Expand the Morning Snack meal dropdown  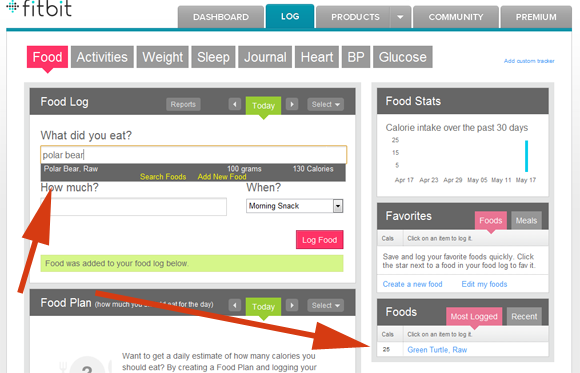(338, 206)
